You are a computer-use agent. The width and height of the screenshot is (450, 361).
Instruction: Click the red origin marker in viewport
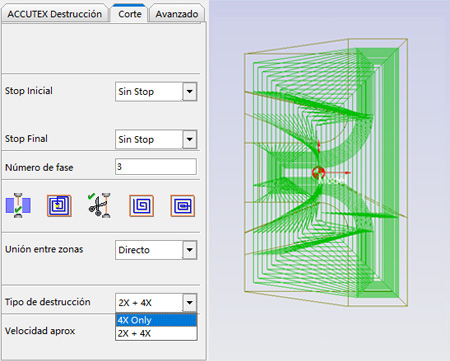[x=318, y=173]
